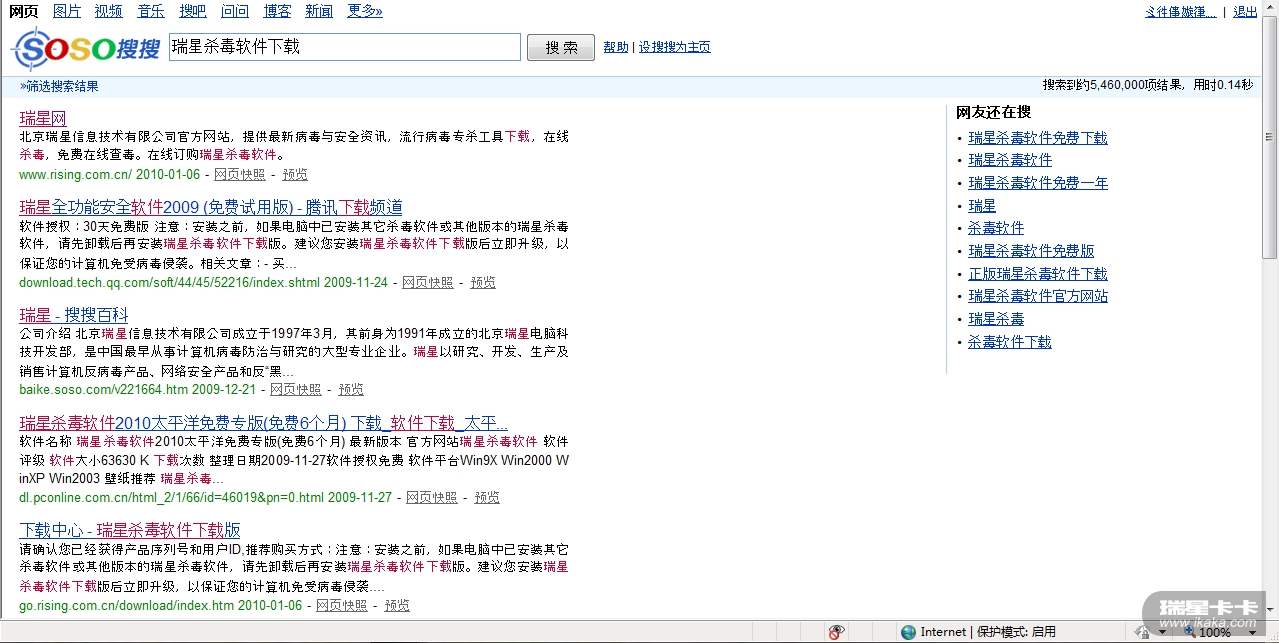Open 瑞星杀毒软件2010太平洋免费专版 result
1279x643 pixels.
click(264, 422)
